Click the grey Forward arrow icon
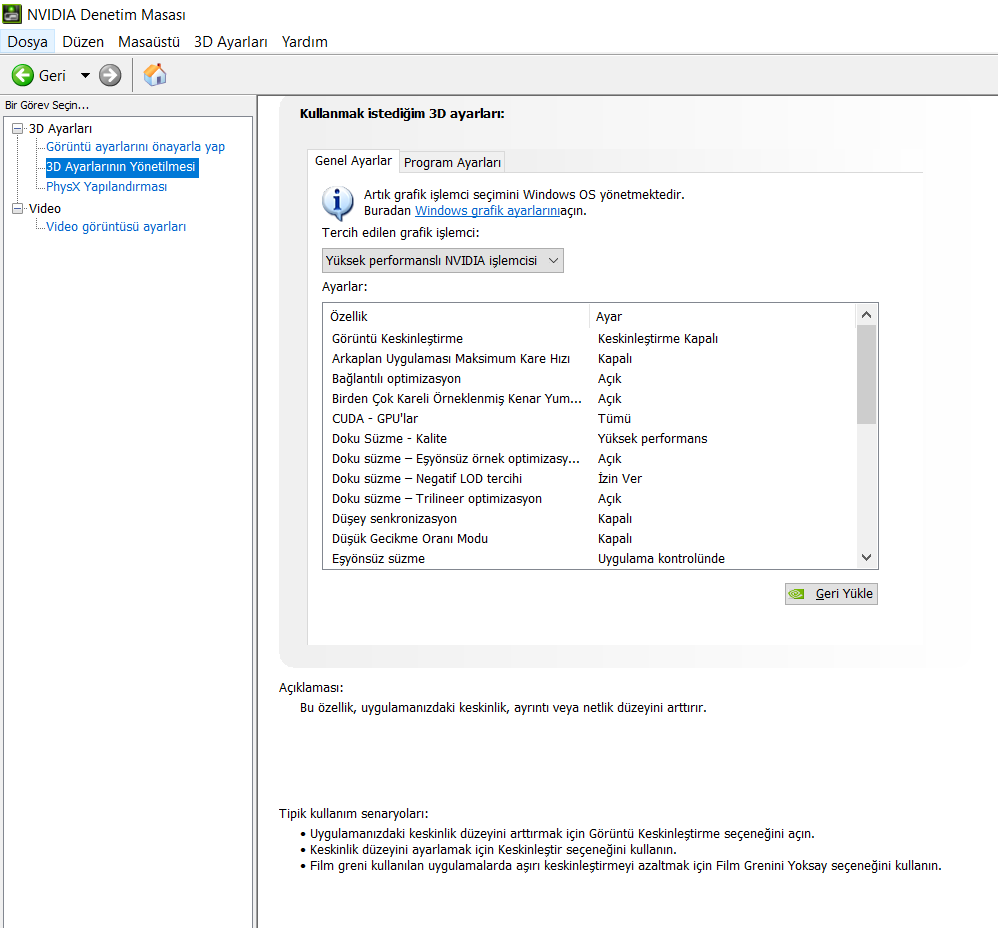 coord(110,75)
